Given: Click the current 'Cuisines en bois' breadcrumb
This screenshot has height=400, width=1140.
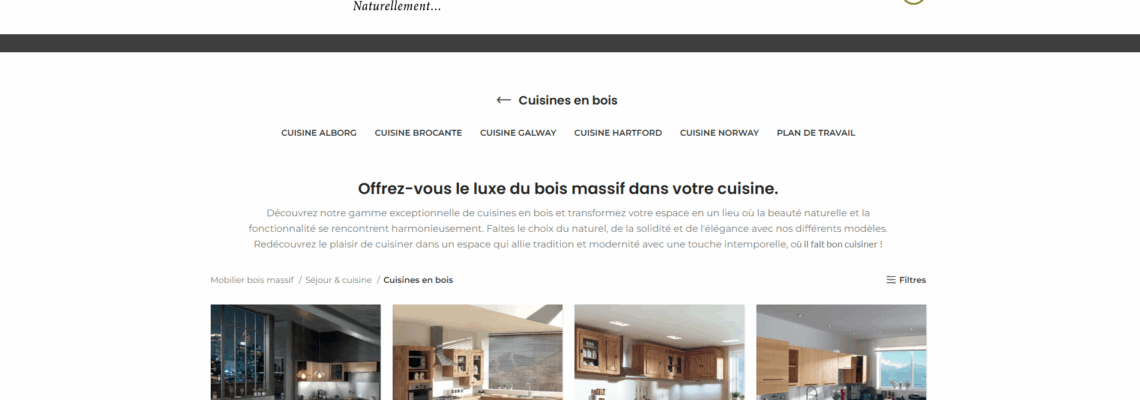Looking at the screenshot, I should (x=418, y=280).
